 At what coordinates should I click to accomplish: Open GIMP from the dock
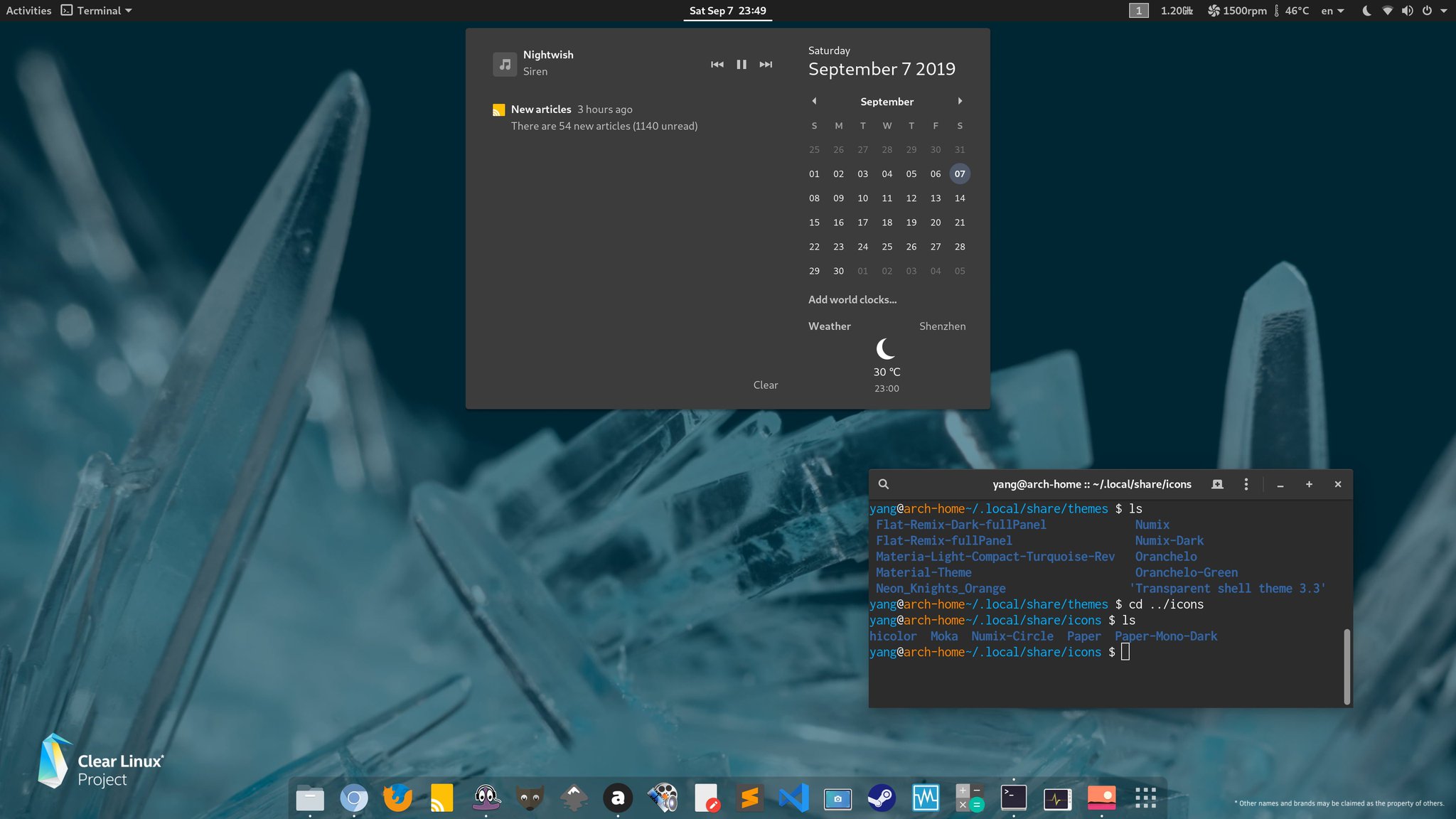coord(530,798)
